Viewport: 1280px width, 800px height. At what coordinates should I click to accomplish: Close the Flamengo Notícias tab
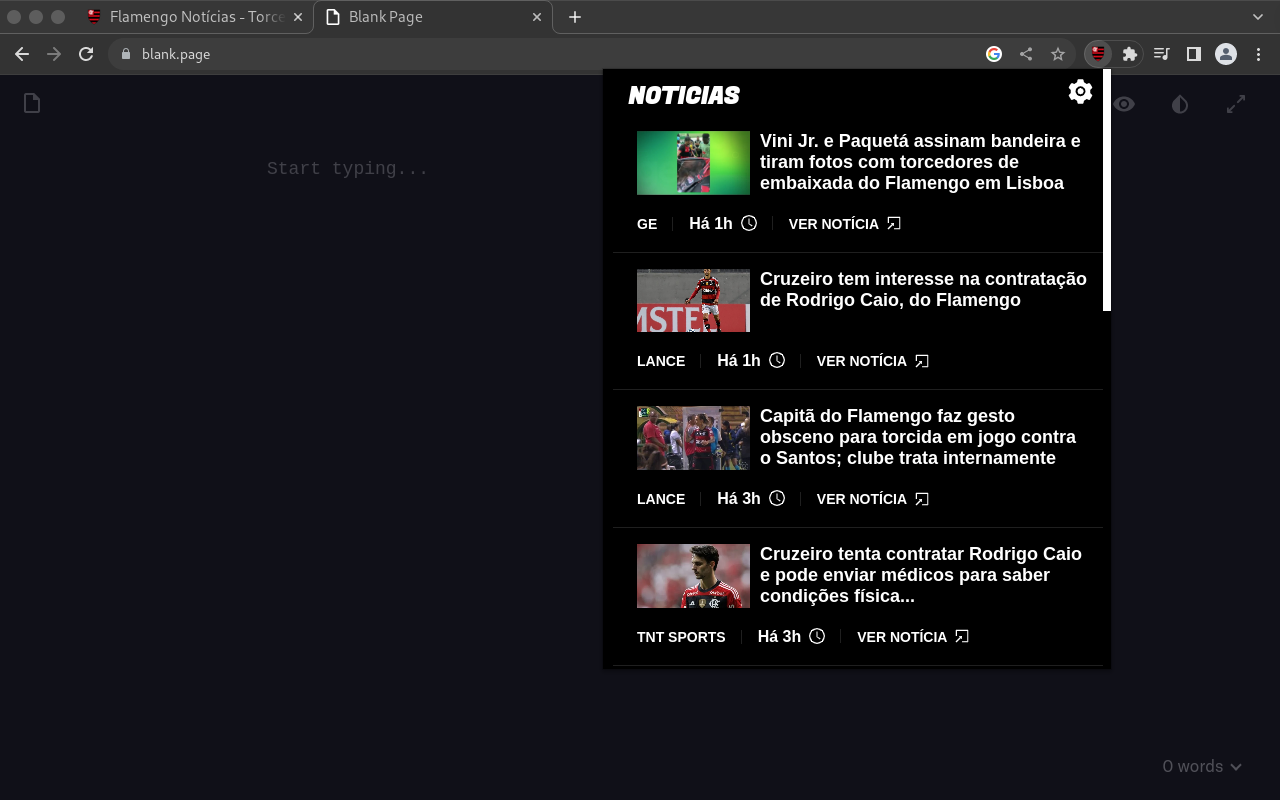[298, 17]
